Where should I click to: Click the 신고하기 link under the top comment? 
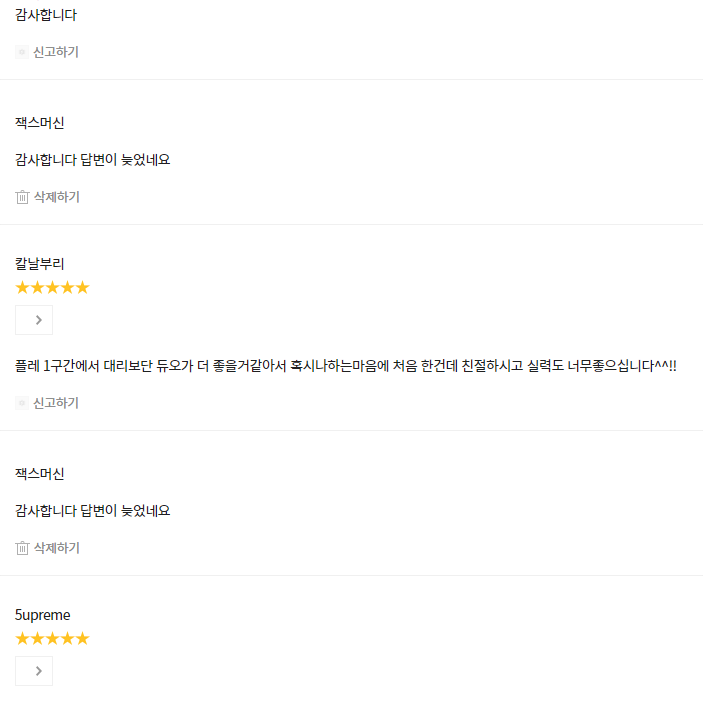coord(56,52)
